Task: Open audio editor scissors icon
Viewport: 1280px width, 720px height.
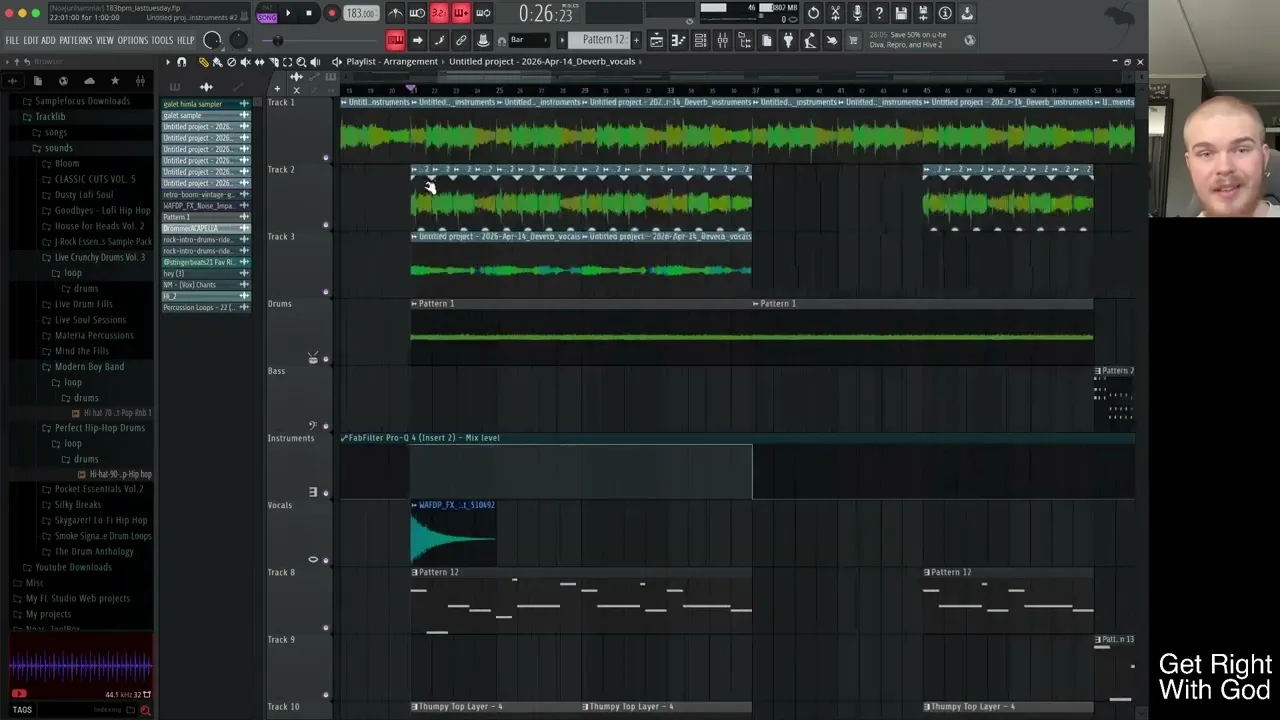Action: pos(835,13)
